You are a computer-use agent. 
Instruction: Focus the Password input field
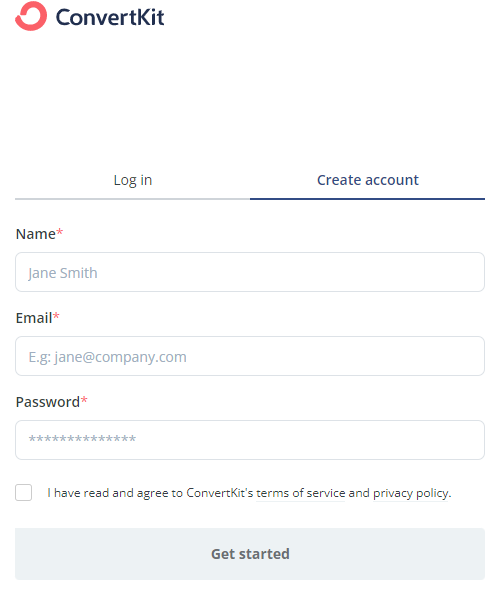(x=250, y=440)
